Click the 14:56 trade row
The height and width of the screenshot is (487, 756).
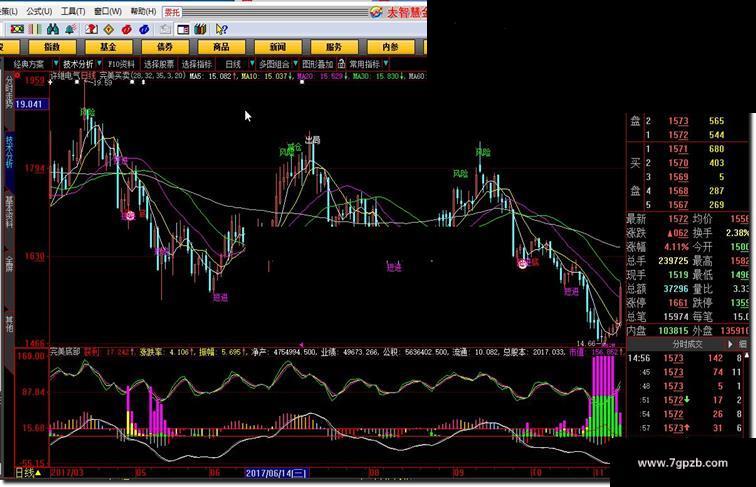687,358
